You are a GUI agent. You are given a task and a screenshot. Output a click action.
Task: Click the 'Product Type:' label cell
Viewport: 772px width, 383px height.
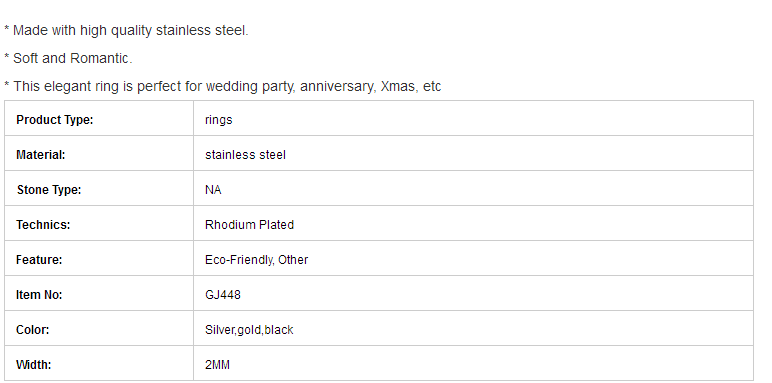tap(99, 118)
